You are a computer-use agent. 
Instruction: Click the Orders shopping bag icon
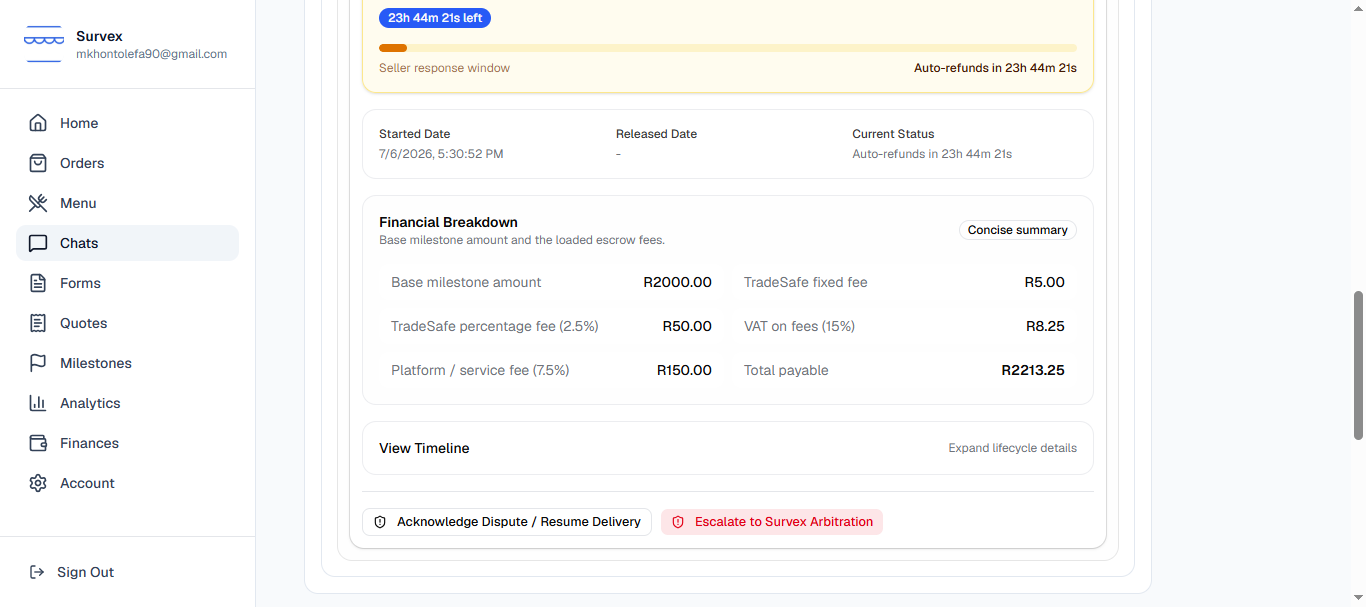[38, 163]
